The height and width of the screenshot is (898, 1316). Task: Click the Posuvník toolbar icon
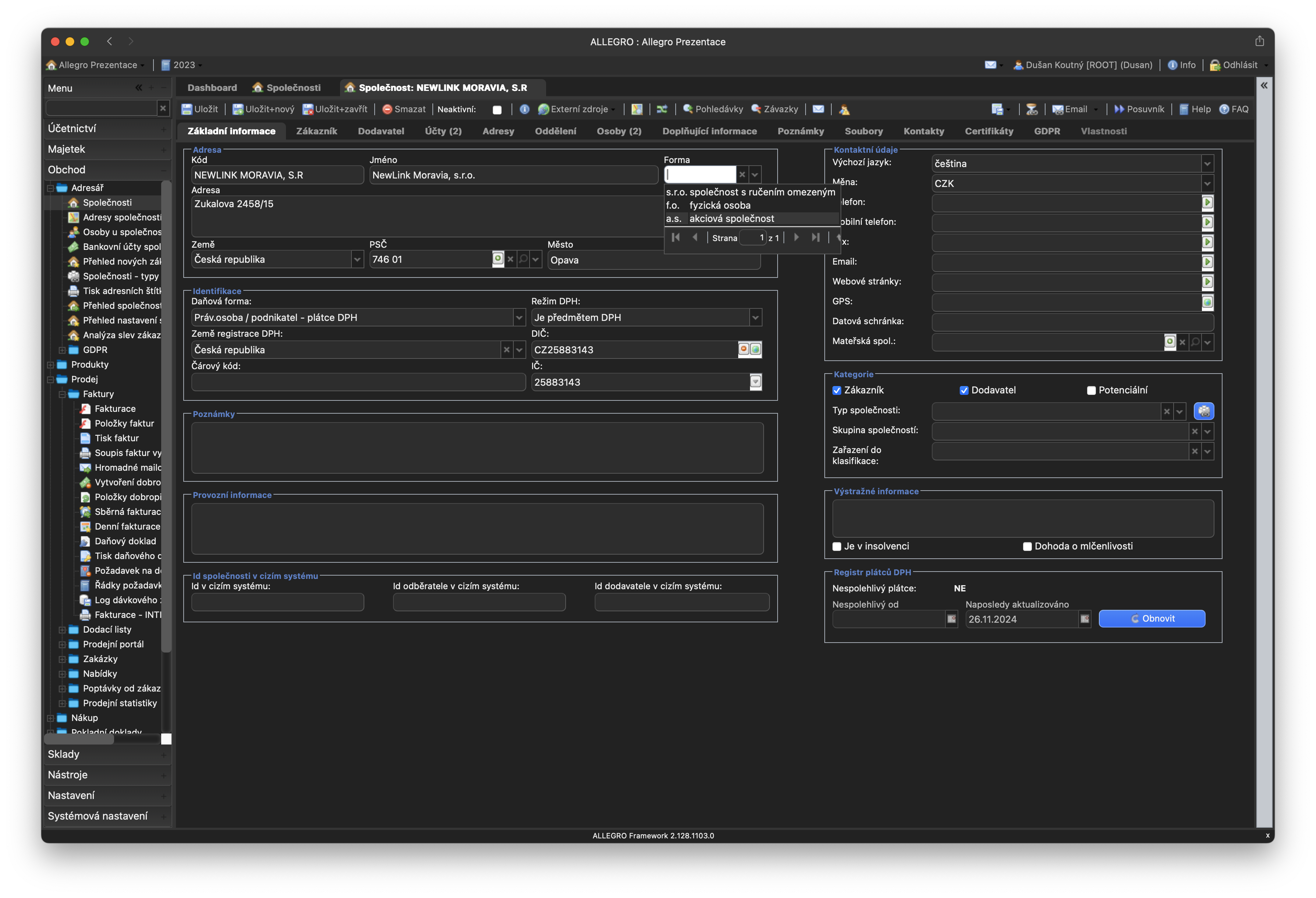[x=1119, y=109]
